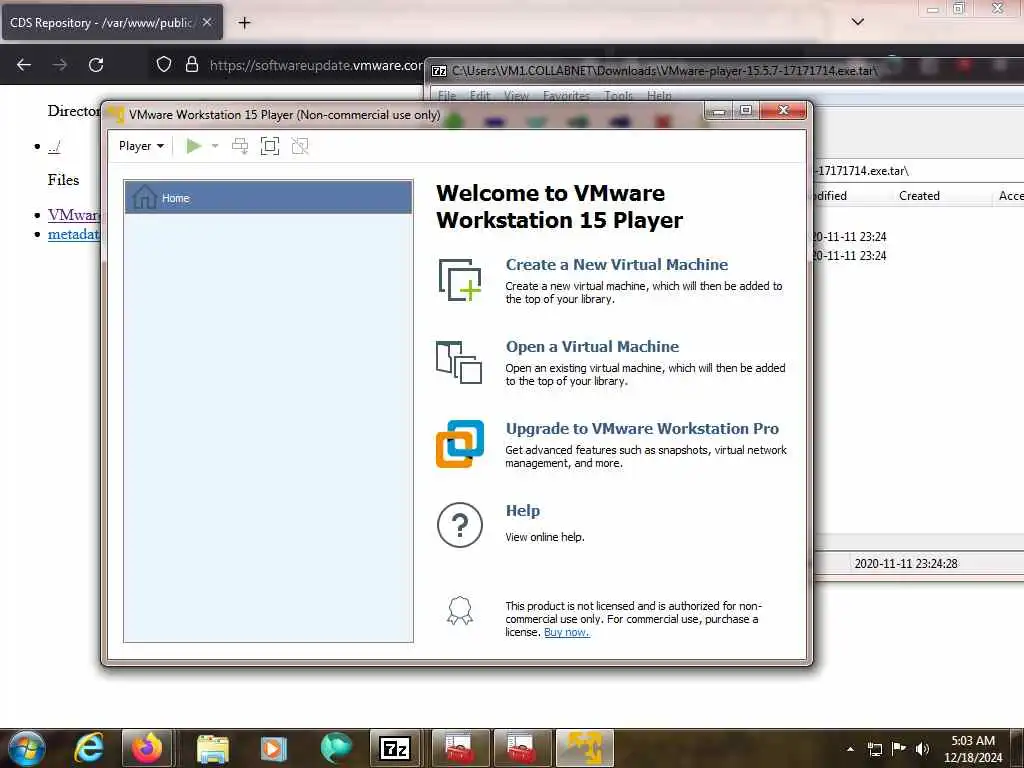The height and width of the screenshot is (768, 1024).
Task: Click the Action Center flag icon
Action: [x=899, y=748]
